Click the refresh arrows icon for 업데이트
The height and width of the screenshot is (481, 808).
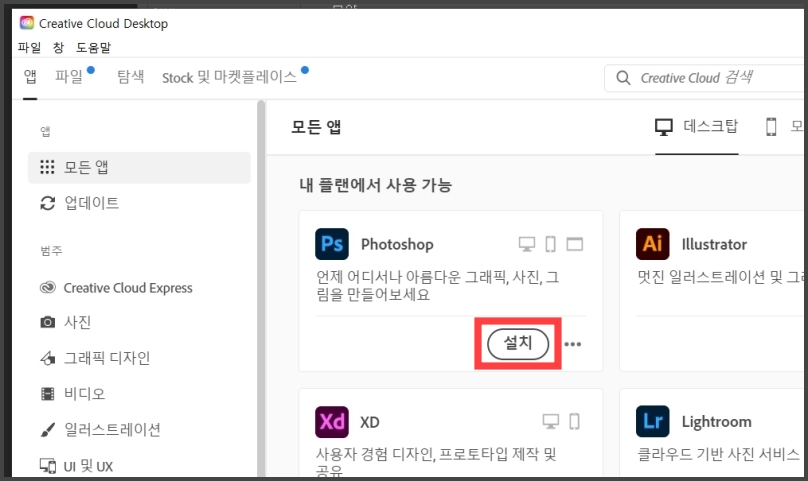pos(47,203)
